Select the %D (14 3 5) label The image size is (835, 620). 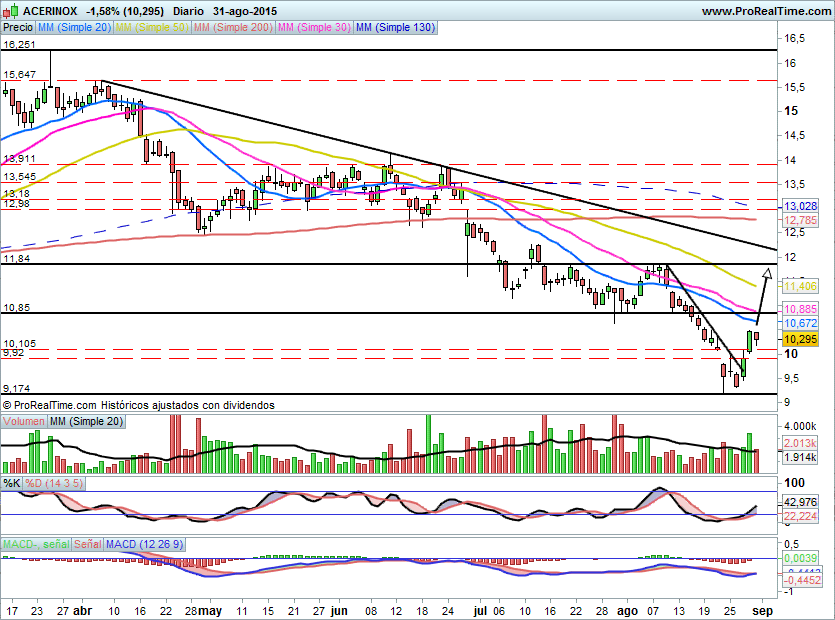tap(54, 483)
